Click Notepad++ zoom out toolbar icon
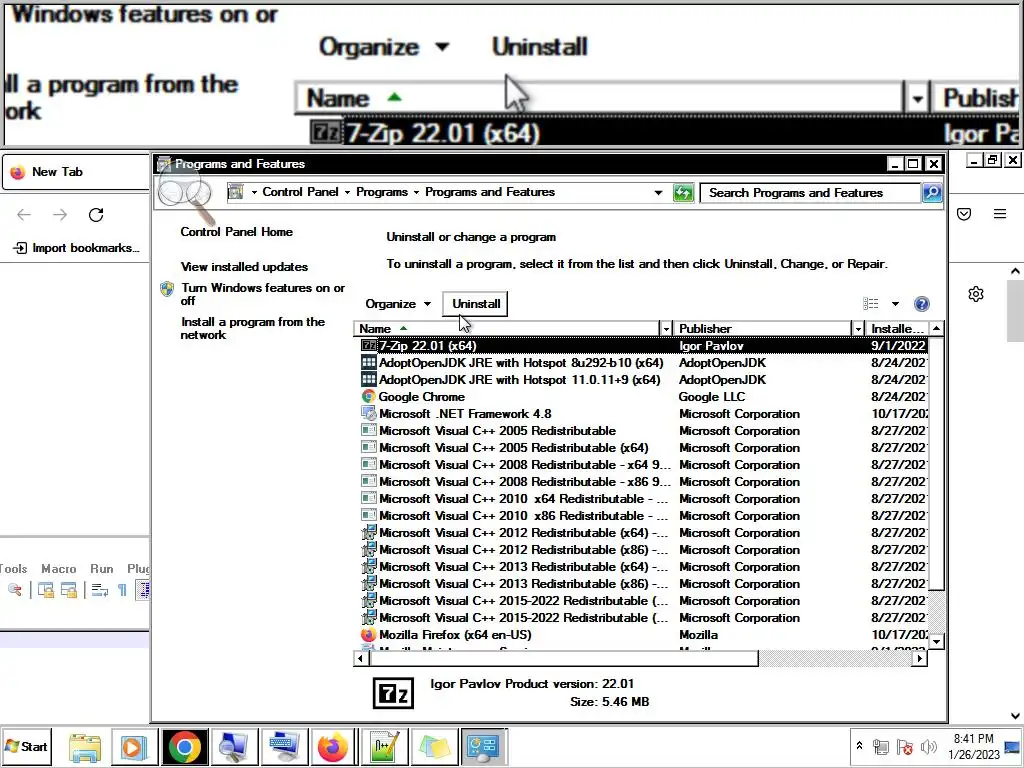The width and height of the screenshot is (1024, 768). pos(14,590)
